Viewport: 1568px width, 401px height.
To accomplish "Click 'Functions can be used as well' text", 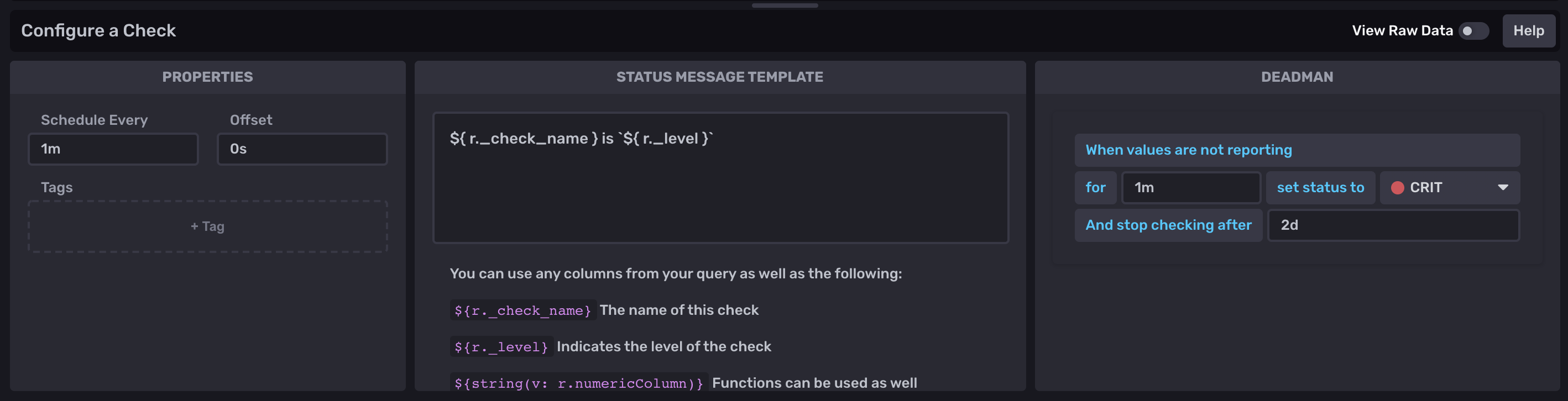I will coord(814,383).
